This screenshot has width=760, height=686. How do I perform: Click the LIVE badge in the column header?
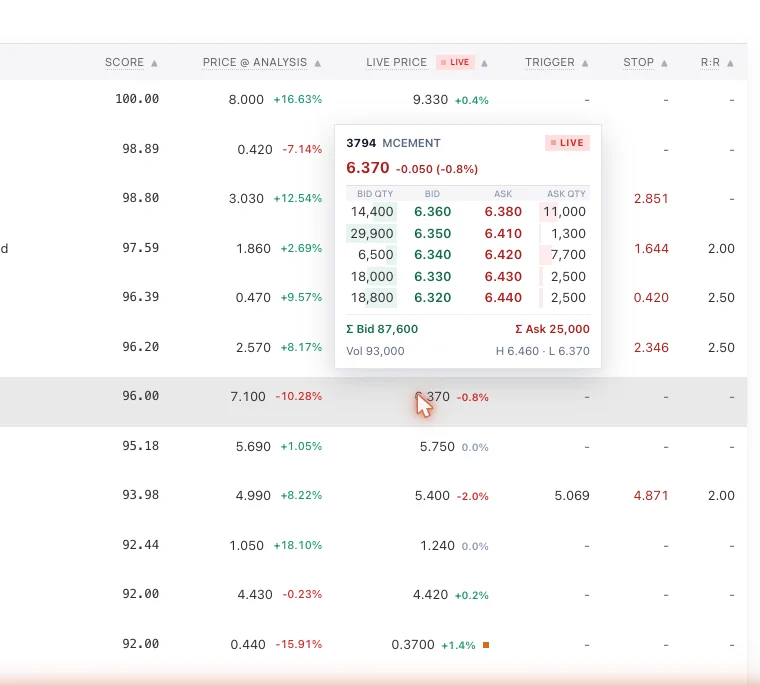point(455,62)
